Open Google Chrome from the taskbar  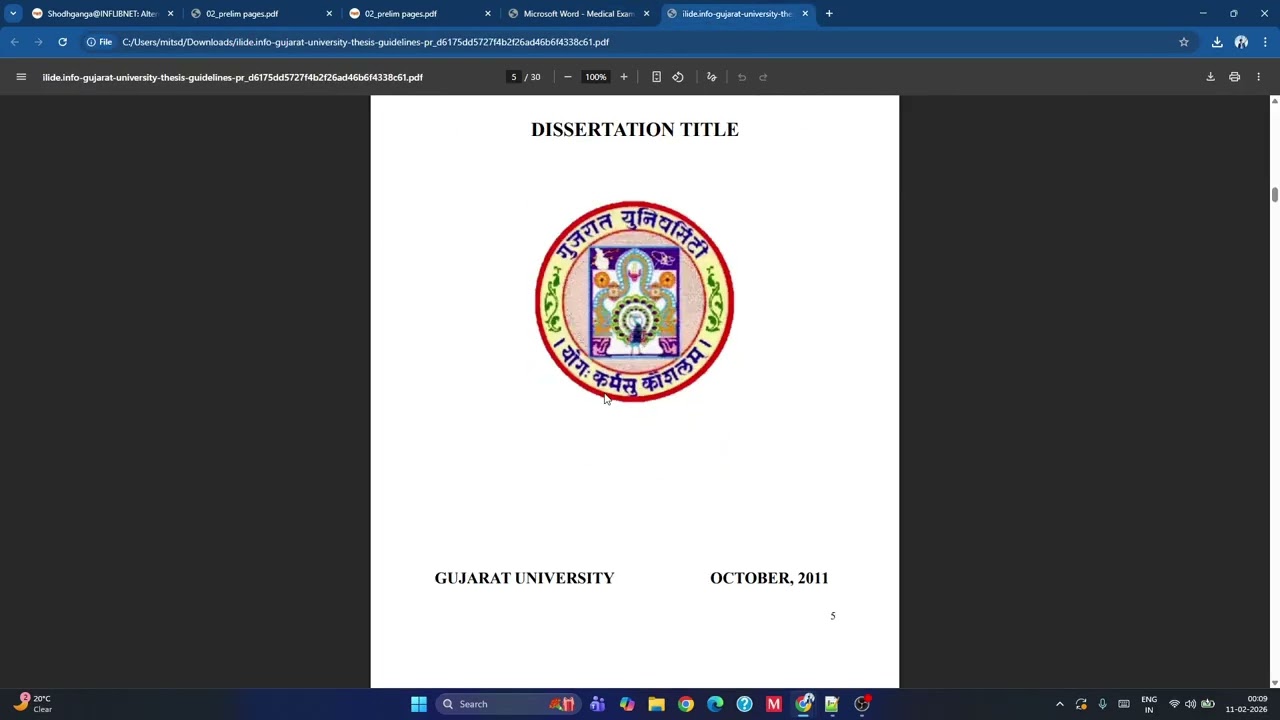[x=686, y=704]
